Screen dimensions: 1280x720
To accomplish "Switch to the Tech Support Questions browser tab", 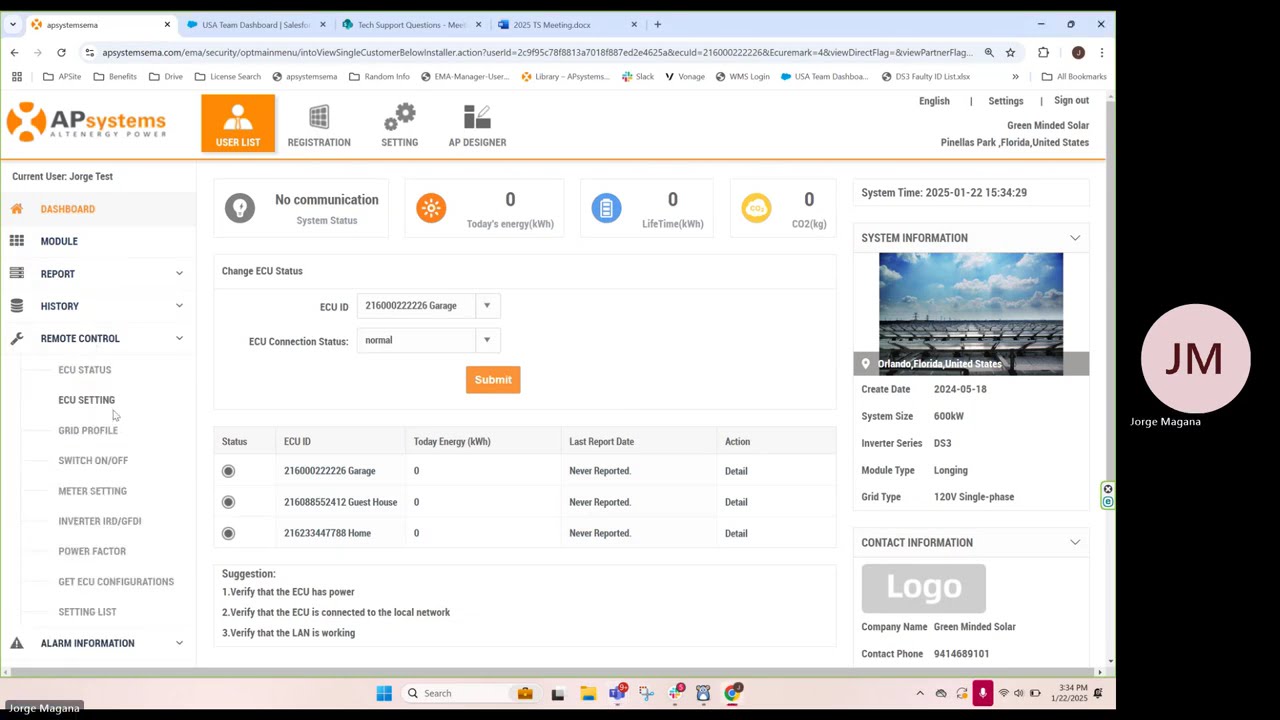I will pos(412,24).
